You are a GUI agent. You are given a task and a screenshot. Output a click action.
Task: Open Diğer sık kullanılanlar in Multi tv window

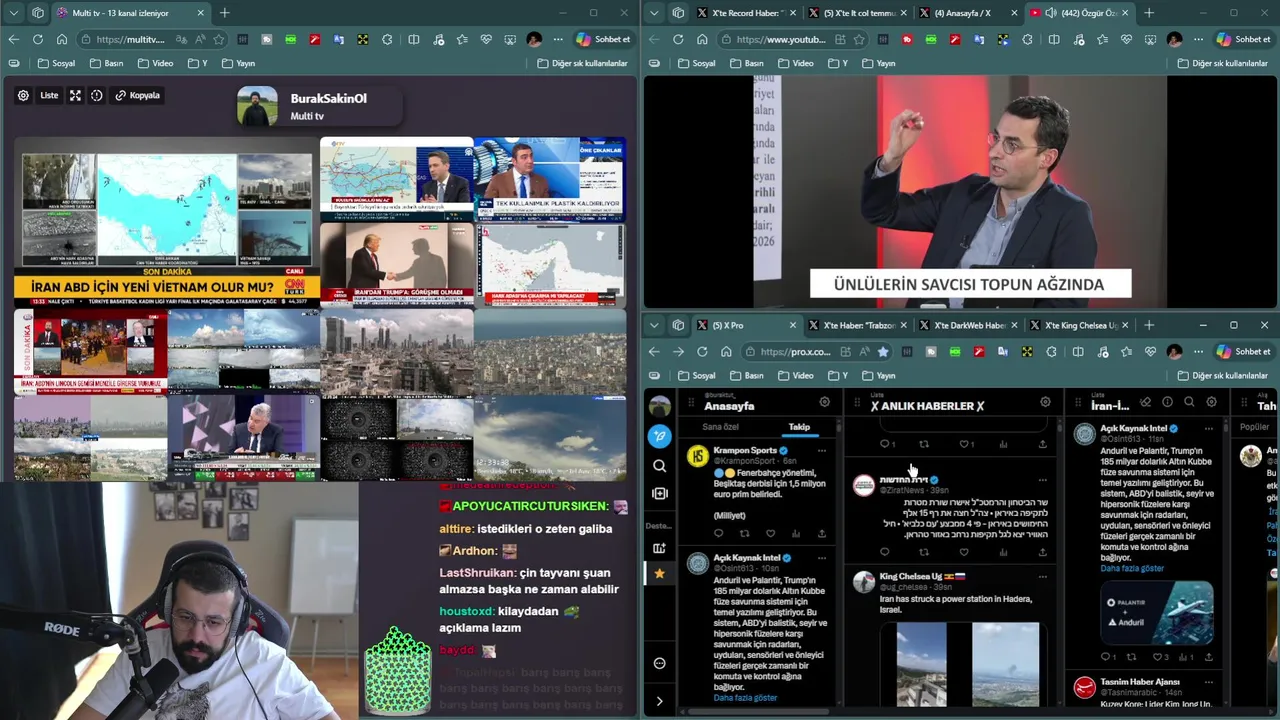tap(582, 63)
